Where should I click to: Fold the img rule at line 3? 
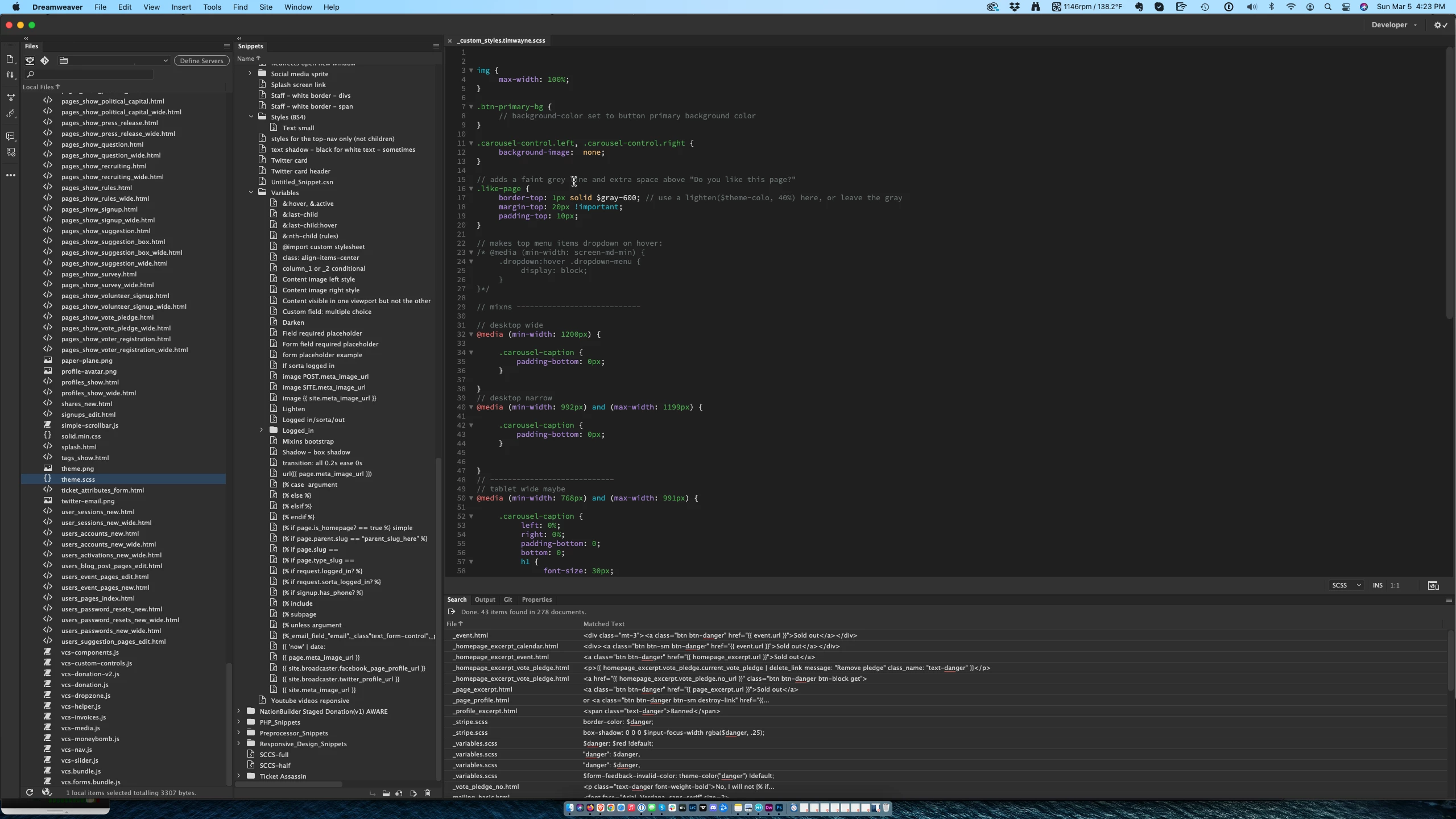click(471, 71)
